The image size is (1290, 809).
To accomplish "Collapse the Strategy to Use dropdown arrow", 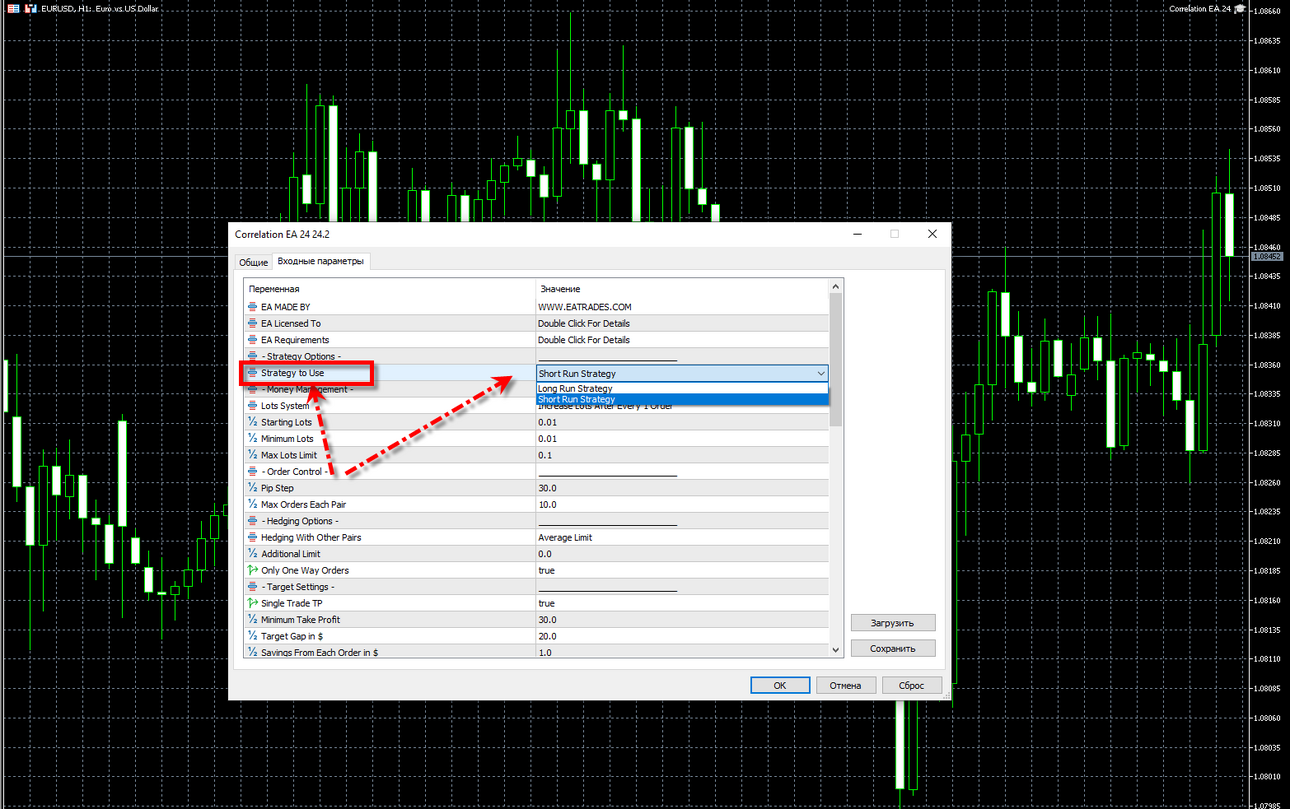I will [821, 373].
